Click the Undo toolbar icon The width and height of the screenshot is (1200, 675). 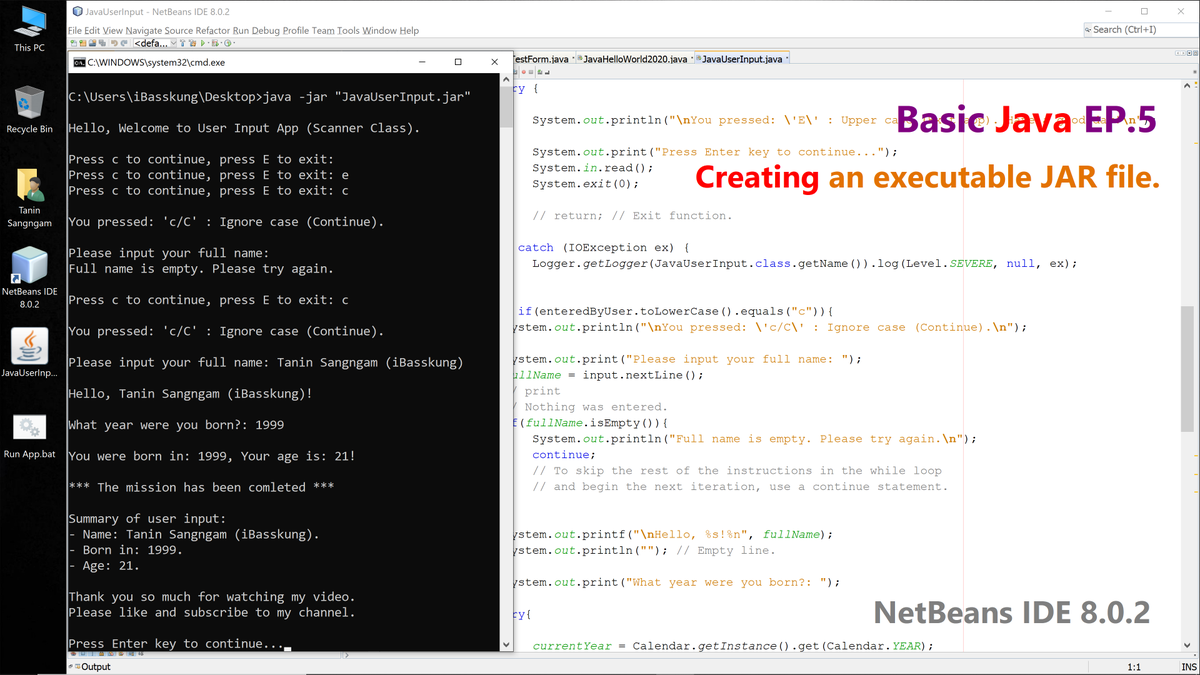tap(114, 43)
